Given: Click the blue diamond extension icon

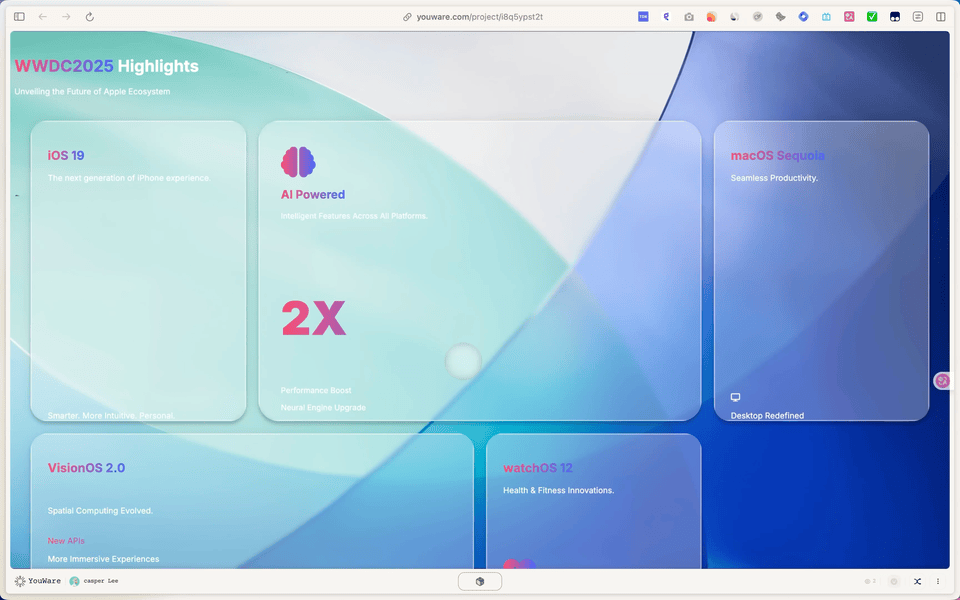Looking at the screenshot, I should click(x=803, y=17).
